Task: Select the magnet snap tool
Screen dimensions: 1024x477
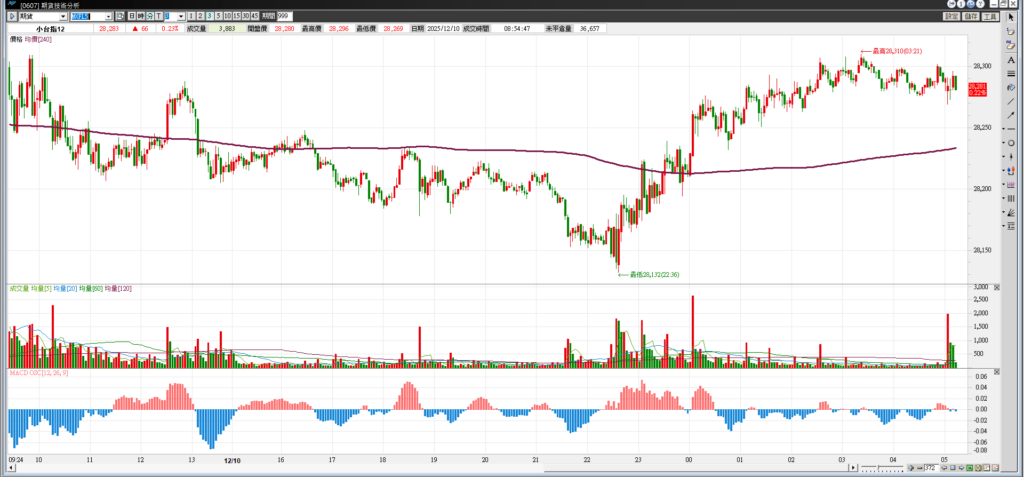Action: (1011, 87)
